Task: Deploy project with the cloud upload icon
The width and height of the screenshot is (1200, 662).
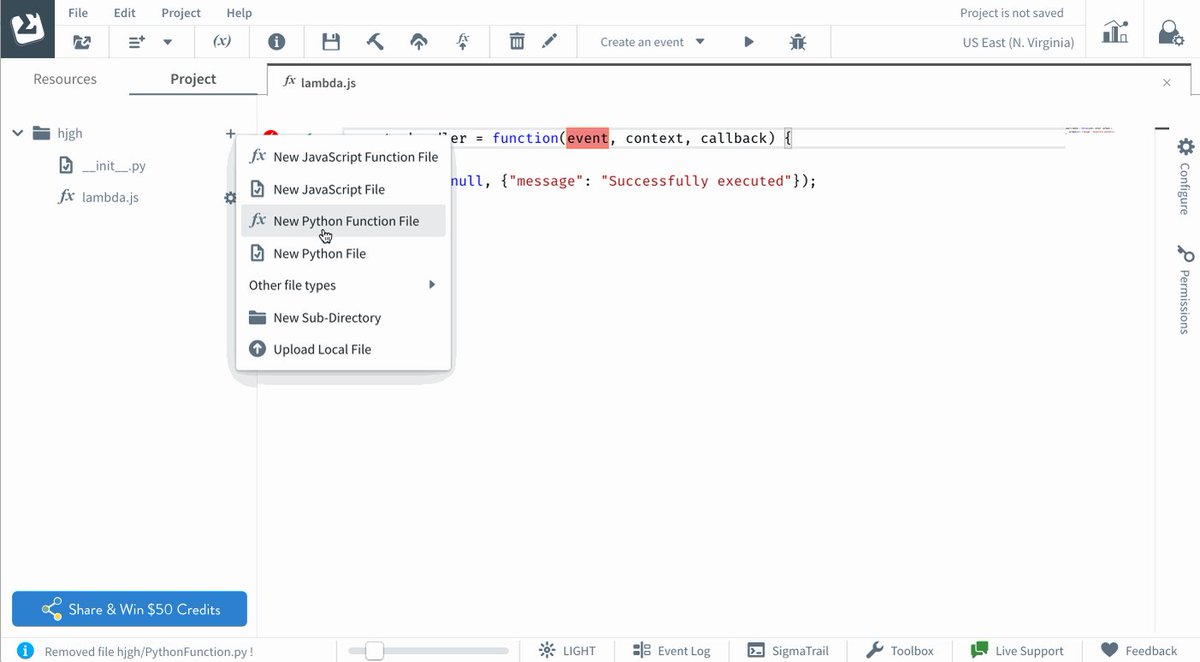Action: point(419,42)
